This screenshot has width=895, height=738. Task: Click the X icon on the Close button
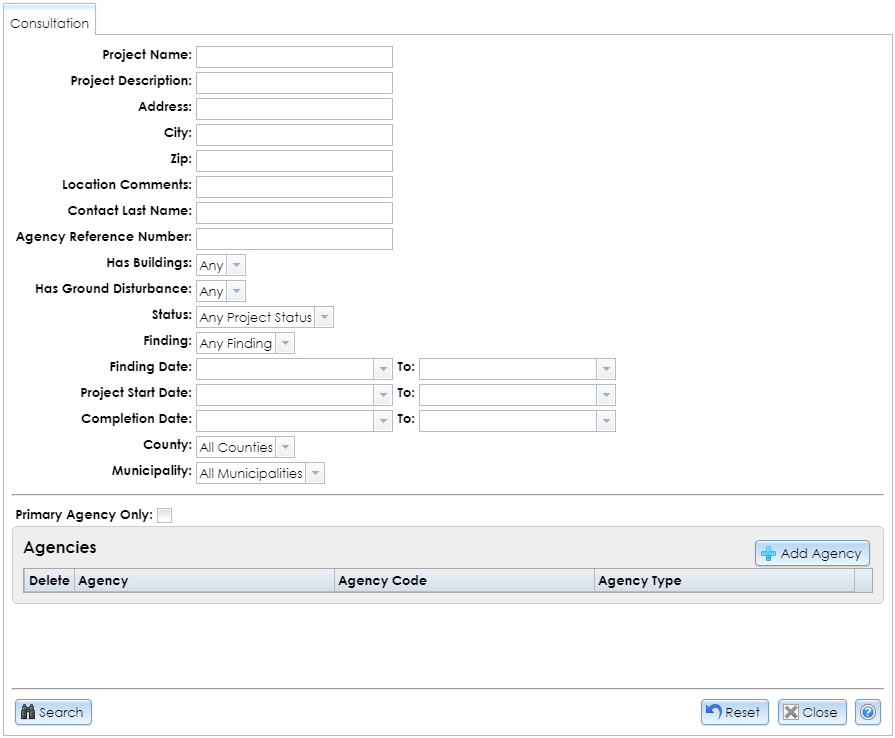[x=791, y=712]
